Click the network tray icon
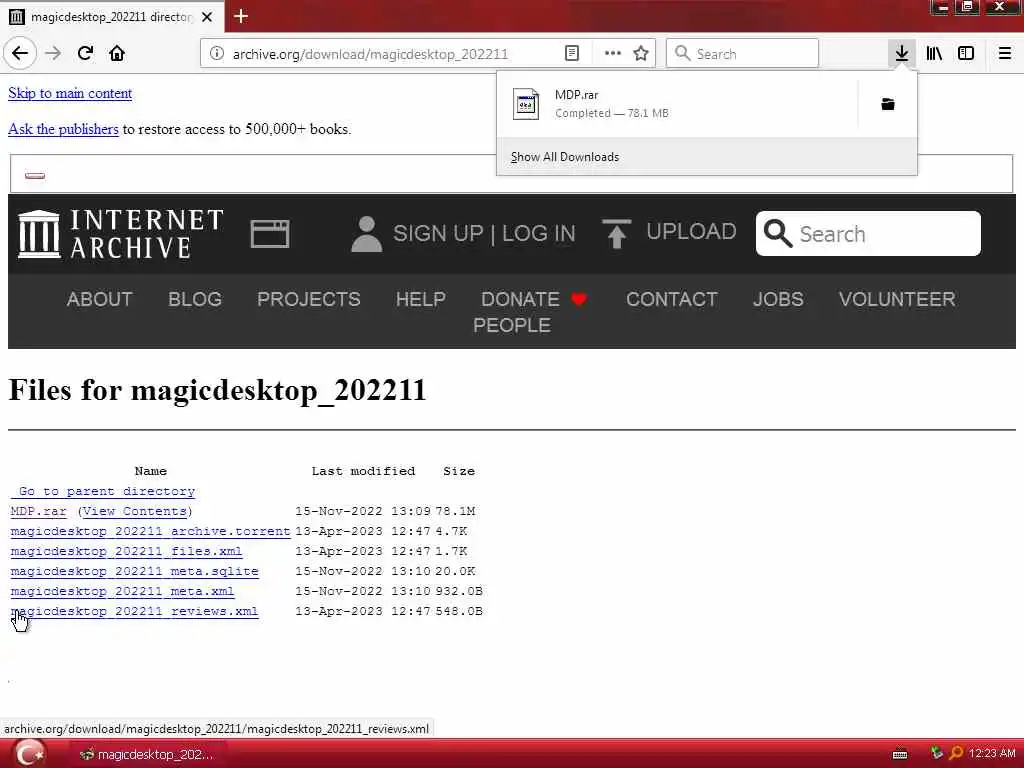This screenshot has width=1024, height=768. [x=936, y=753]
